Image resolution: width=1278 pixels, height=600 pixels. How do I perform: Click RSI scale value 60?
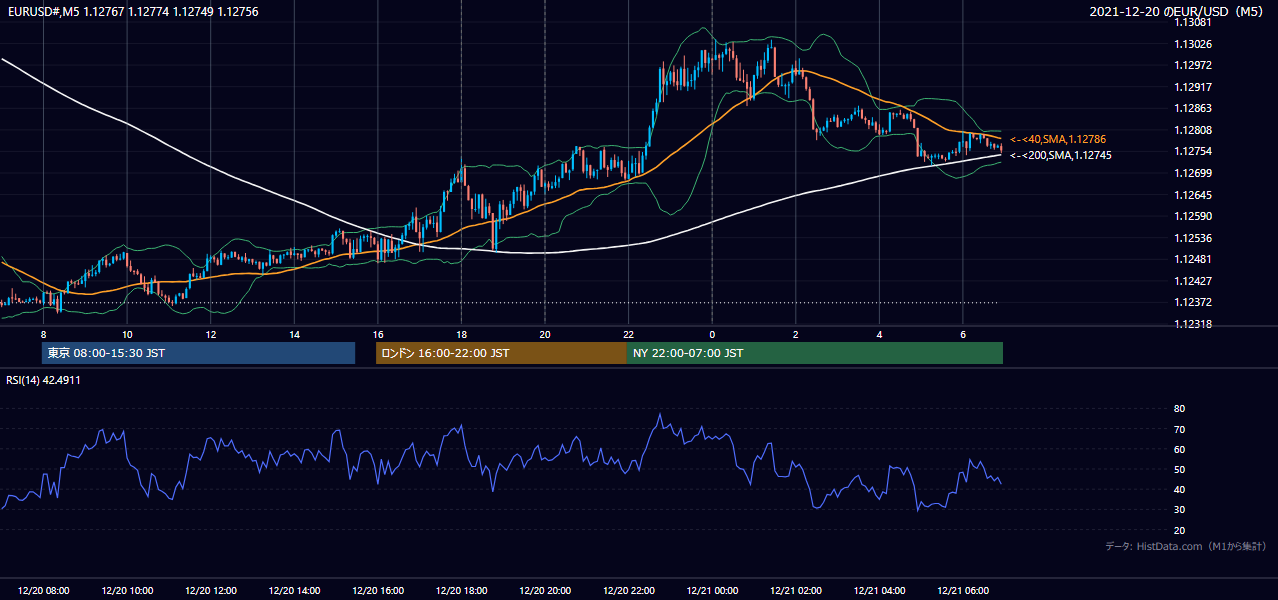click(x=1180, y=449)
